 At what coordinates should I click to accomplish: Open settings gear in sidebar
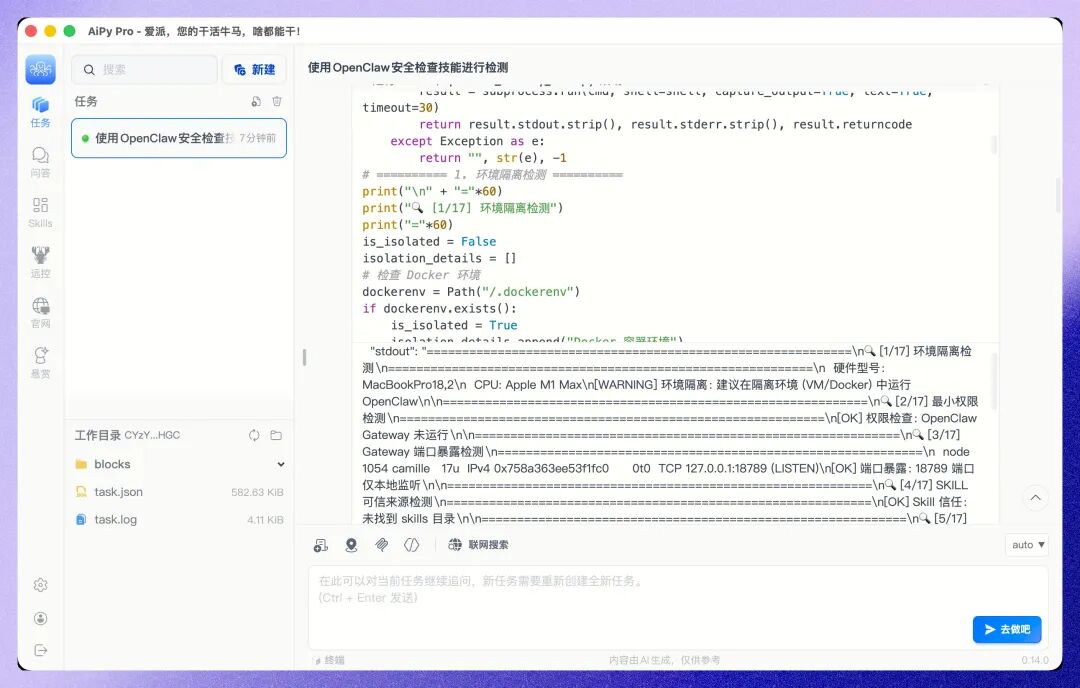click(x=41, y=585)
